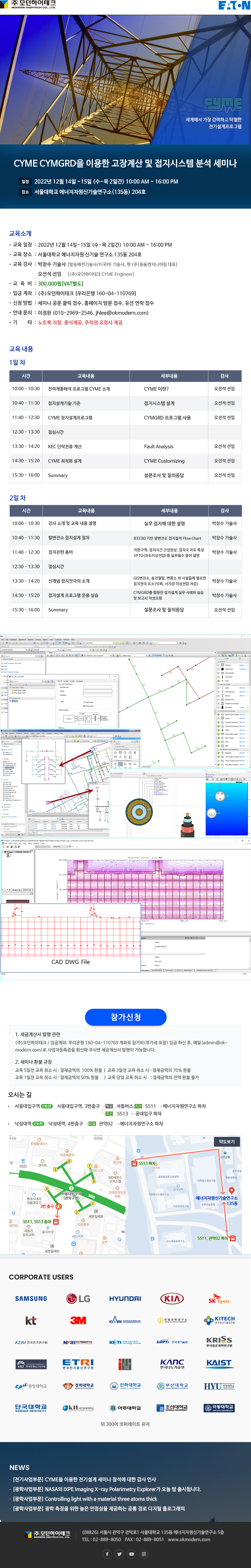Click 'CORPORATE USERS' section heading

tap(41, 1277)
